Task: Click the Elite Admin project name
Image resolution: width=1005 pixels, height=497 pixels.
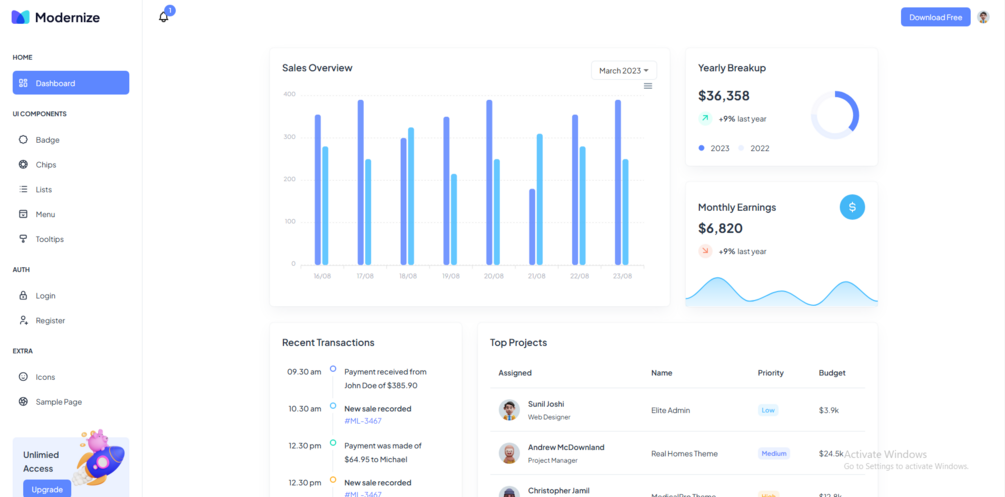Action: pos(670,410)
